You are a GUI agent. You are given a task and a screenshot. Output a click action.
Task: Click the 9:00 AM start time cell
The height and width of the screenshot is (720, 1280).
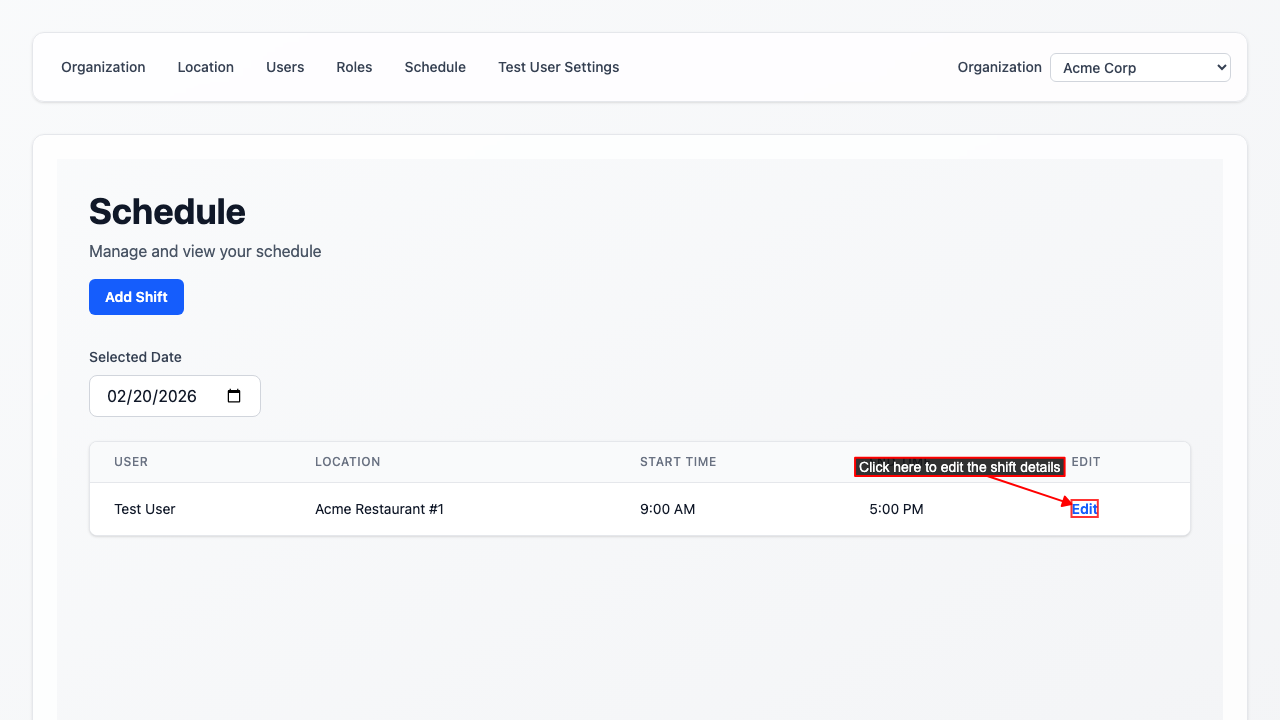667,509
